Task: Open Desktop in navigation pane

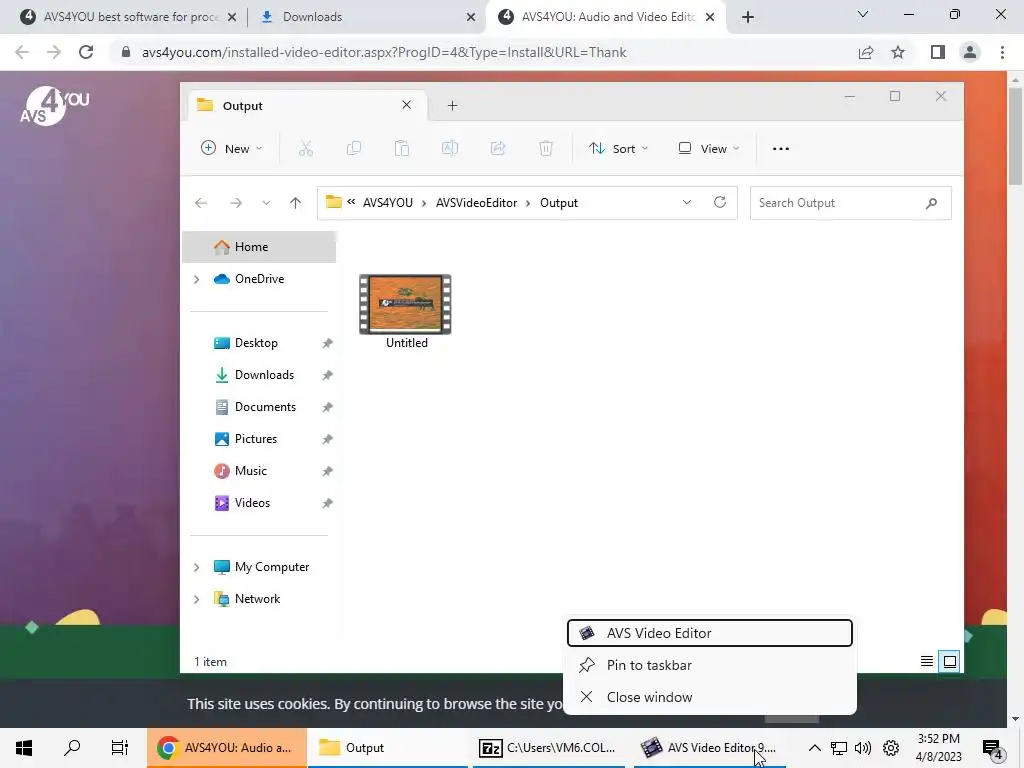Action: [x=259, y=343]
